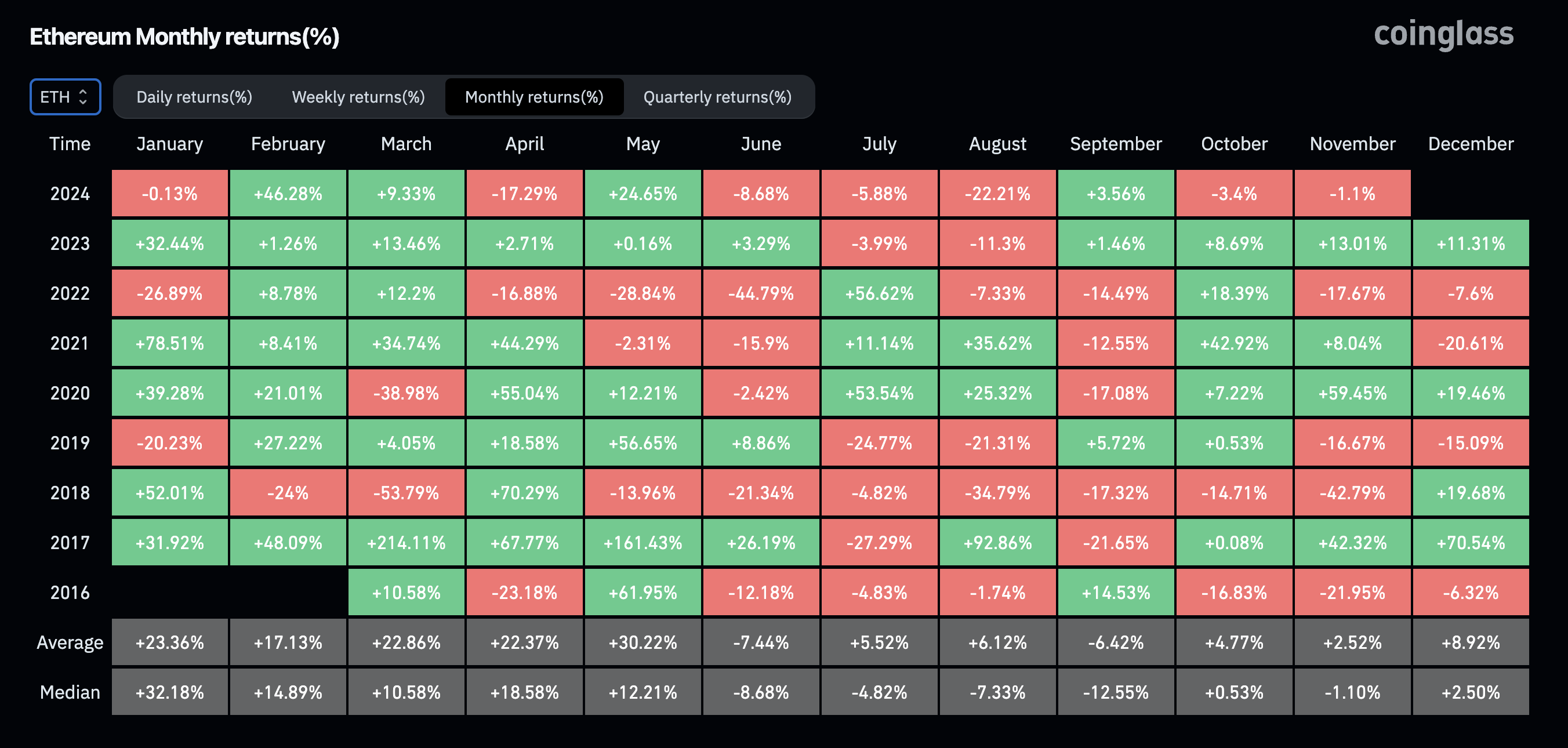The image size is (1568, 748).
Task: Switch to Weekly returns(%) tab
Action: pos(358,97)
